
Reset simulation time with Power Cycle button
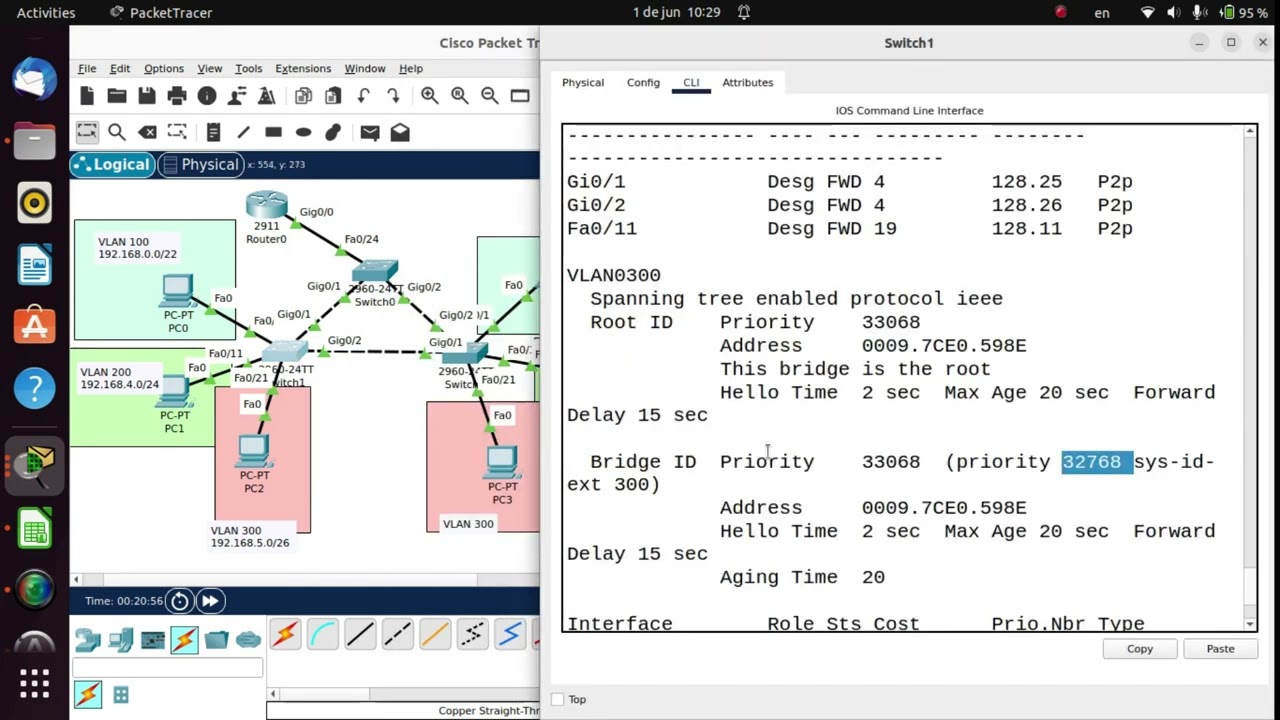pyautogui.click(x=180, y=601)
